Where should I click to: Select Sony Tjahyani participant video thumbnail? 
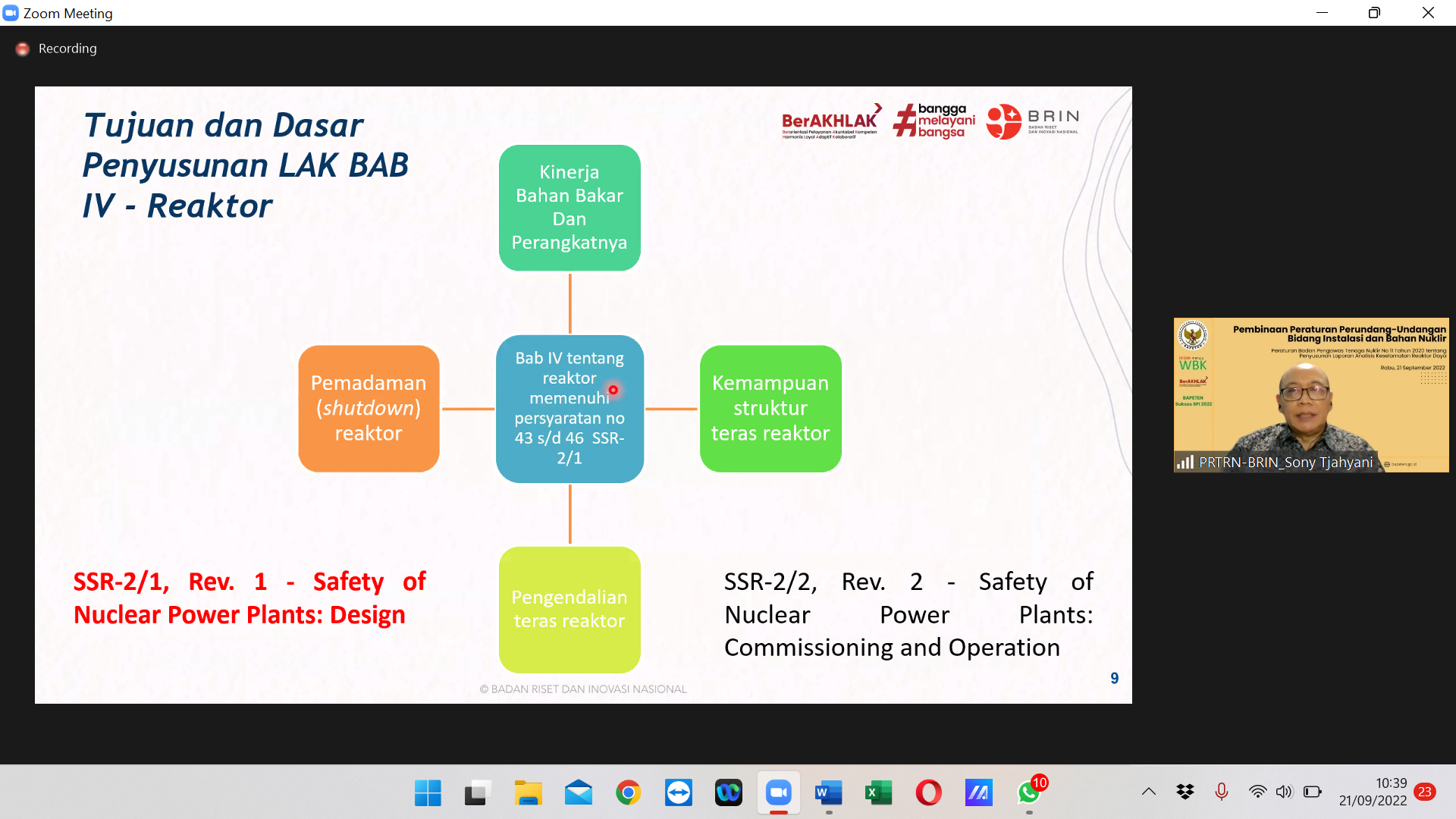(x=1311, y=395)
